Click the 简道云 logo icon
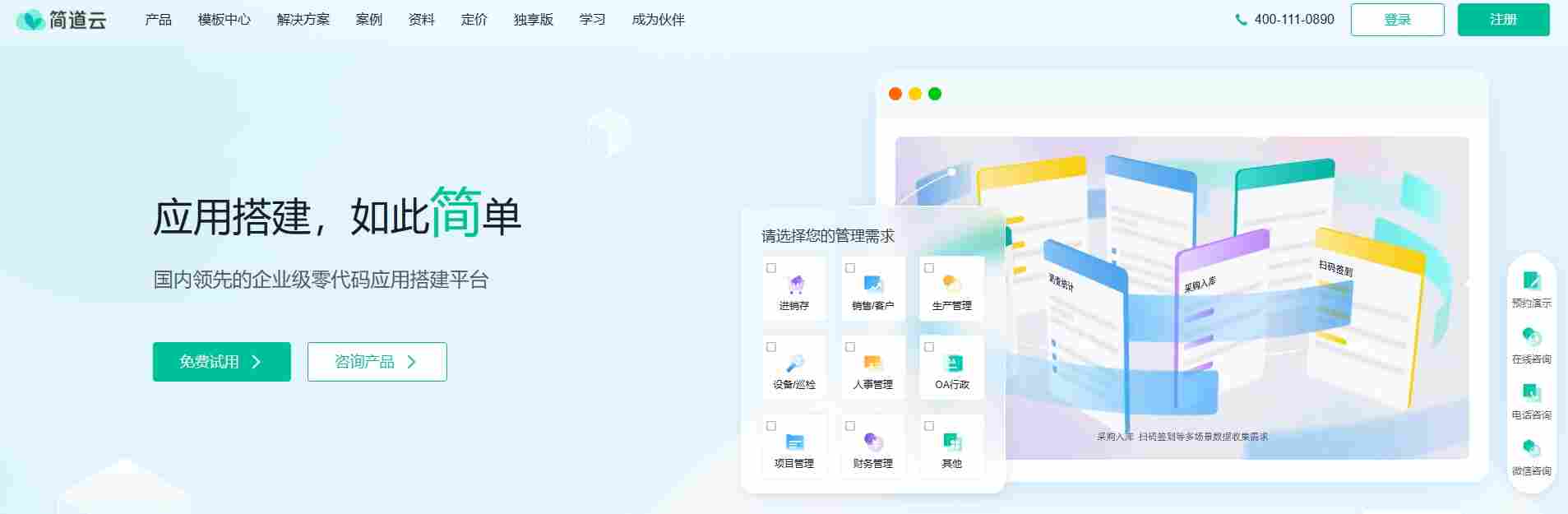This screenshot has width=1568, height=514. click(x=30, y=20)
